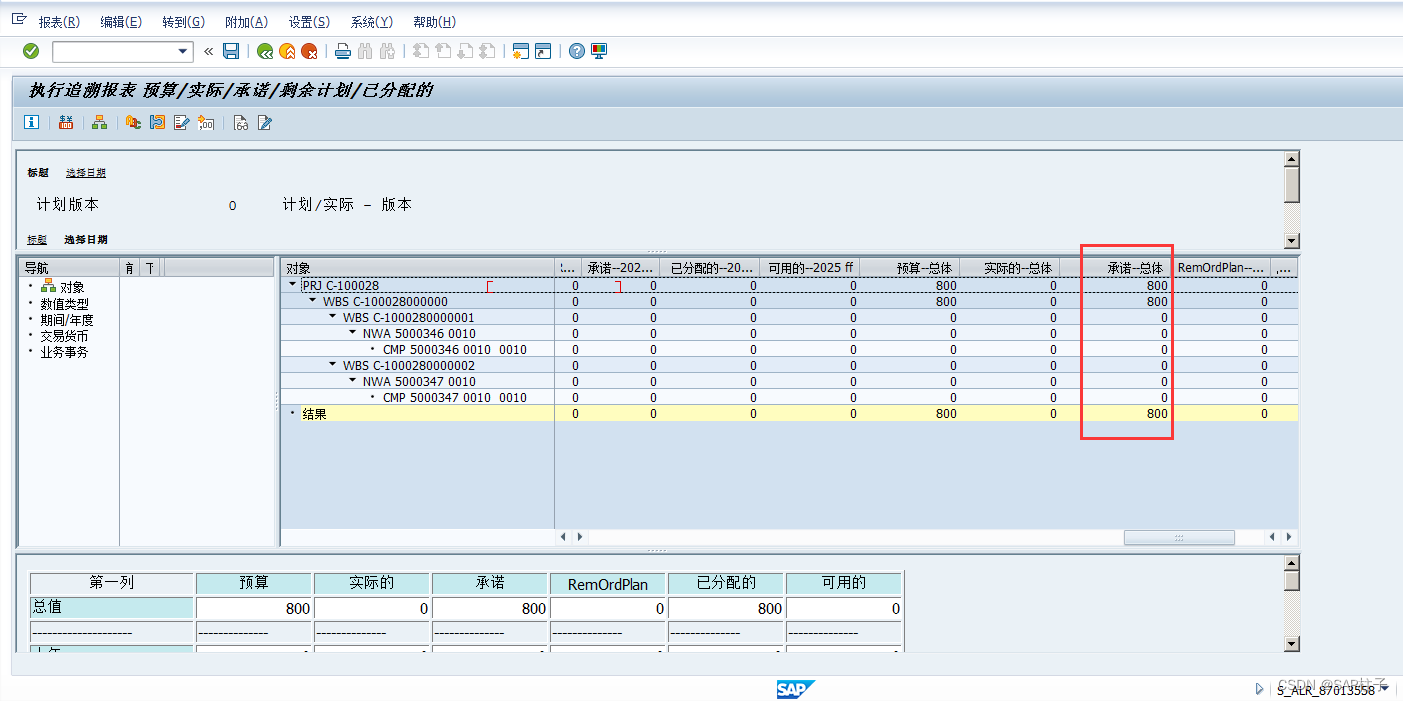
Task: Click the green Back icon
Action: 265,51
